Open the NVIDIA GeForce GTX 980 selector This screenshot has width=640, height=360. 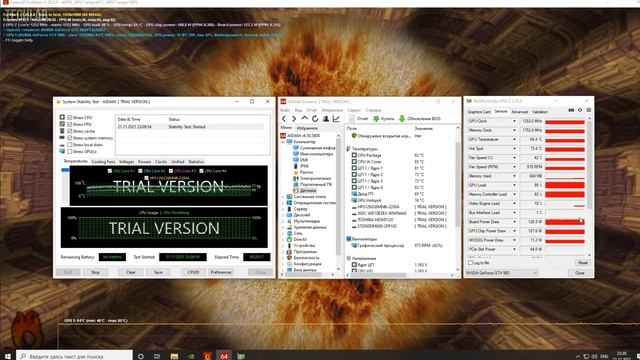(502, 273)
